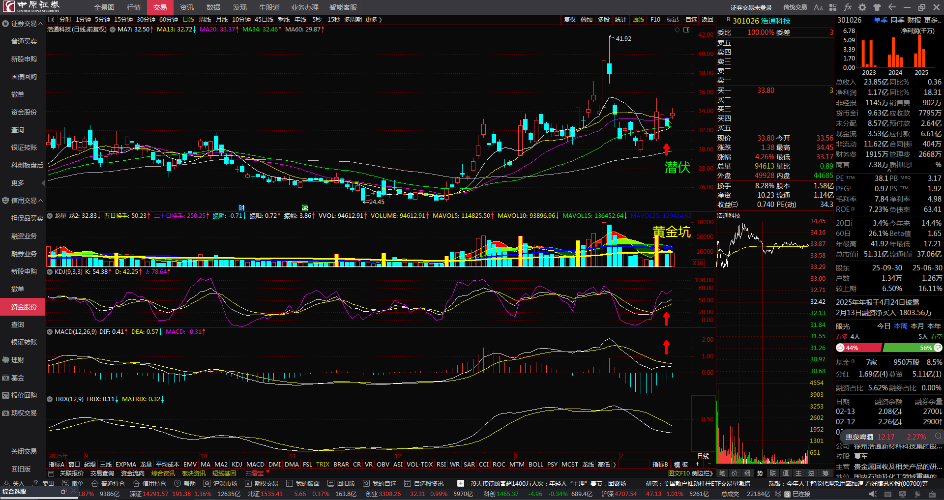Screen dimensions: 944x500
Task: Click the K-line candlestick at 41.92 high
Action: pyautogui.click(x=609, y=60)
